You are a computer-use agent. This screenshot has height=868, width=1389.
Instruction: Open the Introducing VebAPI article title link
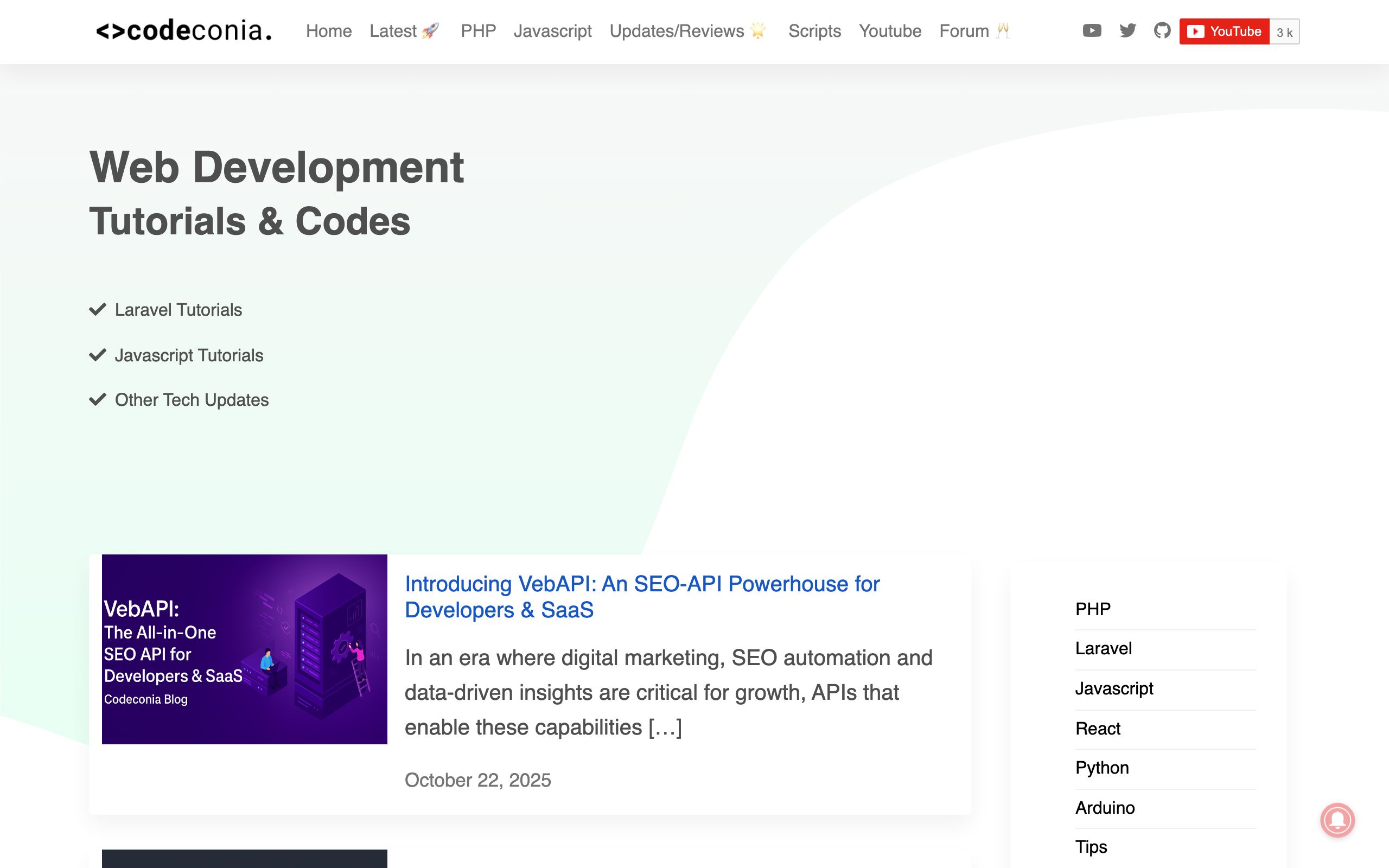coord(642,597)
